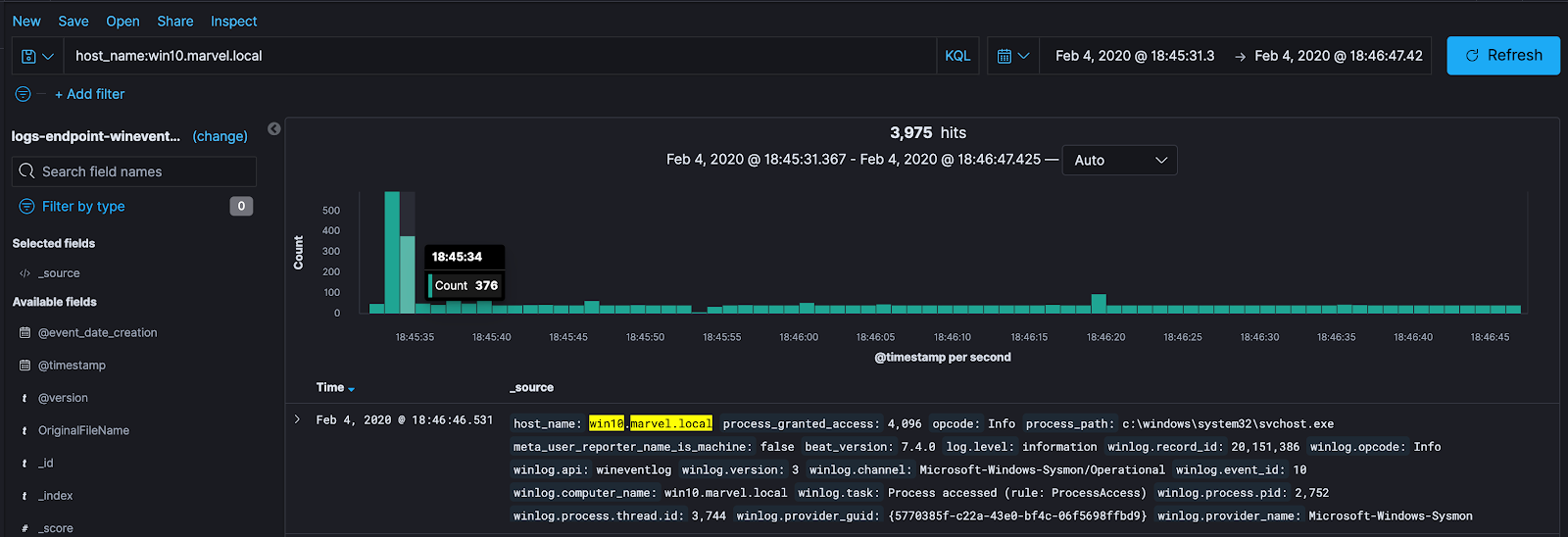The width and height of the screenshot is (1568, 537).
Task: Click the search magnifier in field names box
Action: pyautogui.click(x=26, y=171)
